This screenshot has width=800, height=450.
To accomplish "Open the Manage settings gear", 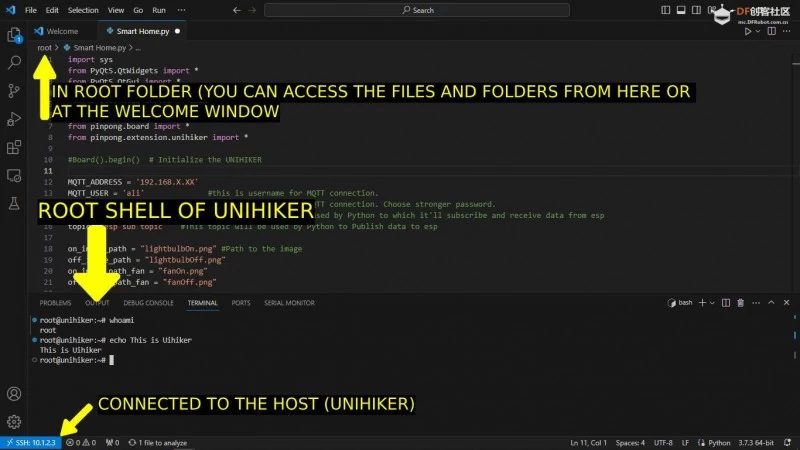I will (x=14, y=422).
